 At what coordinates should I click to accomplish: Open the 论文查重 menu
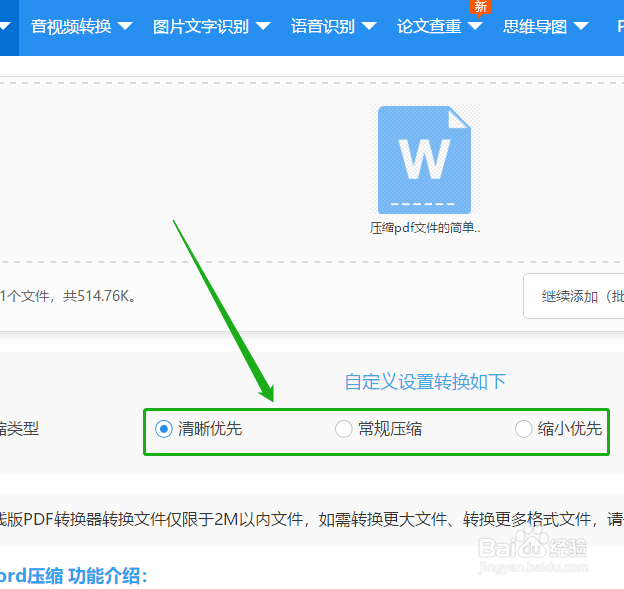(x=429, y=27)
